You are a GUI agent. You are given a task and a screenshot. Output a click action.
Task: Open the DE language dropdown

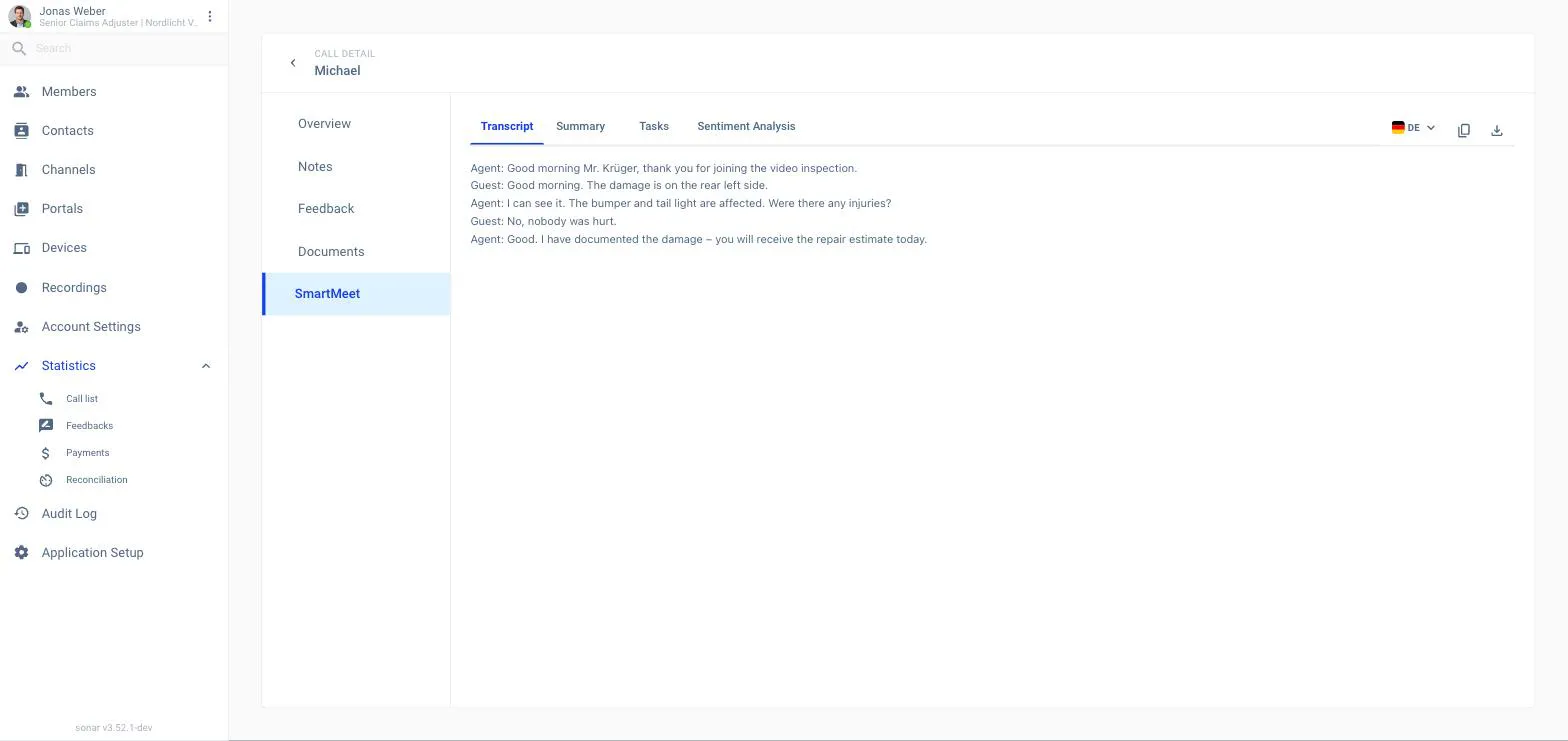pyautogui.click(x=1414, y=128)
